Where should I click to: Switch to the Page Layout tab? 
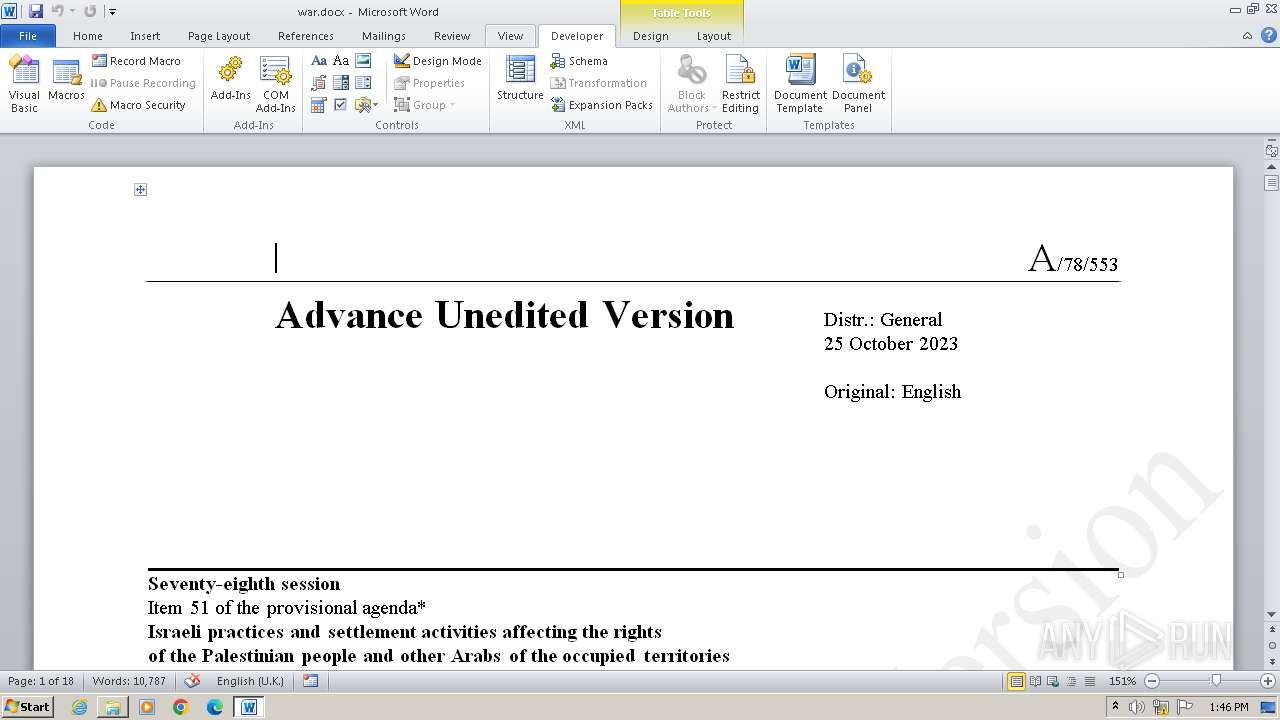[x=219, y=36]
